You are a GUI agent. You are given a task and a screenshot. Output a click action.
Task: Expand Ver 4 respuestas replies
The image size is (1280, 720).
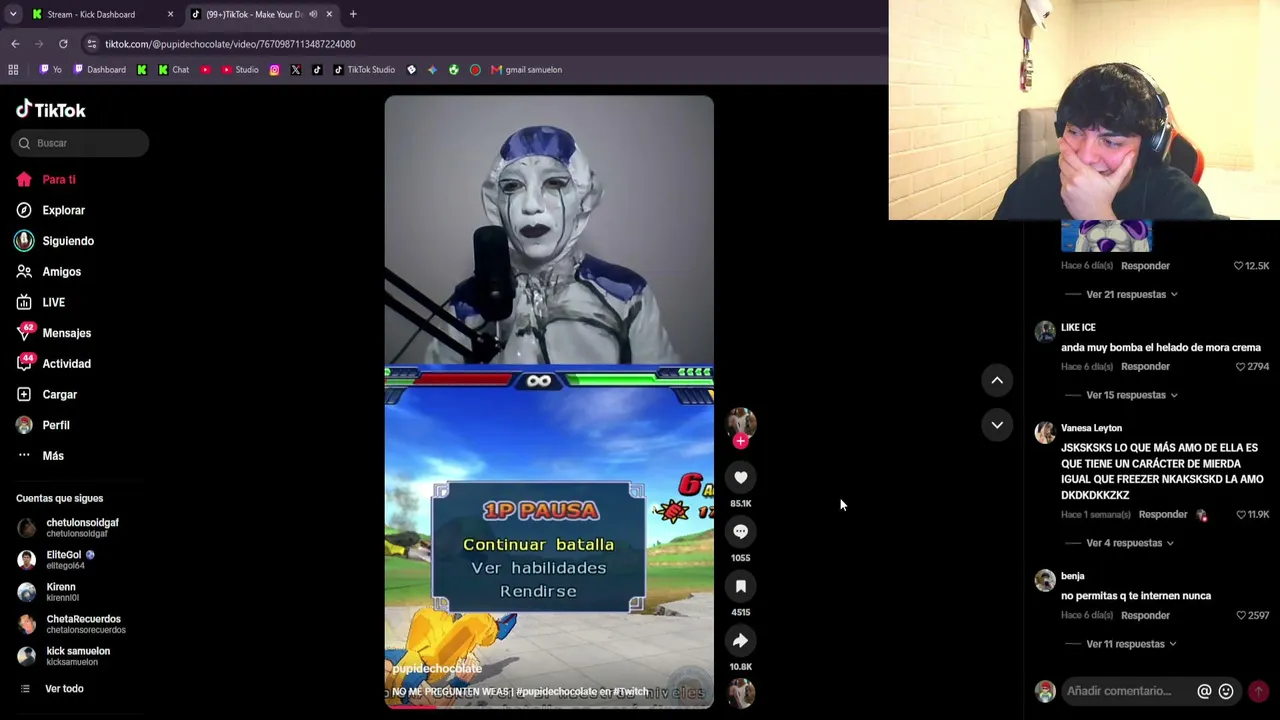tap(1130, 543)
